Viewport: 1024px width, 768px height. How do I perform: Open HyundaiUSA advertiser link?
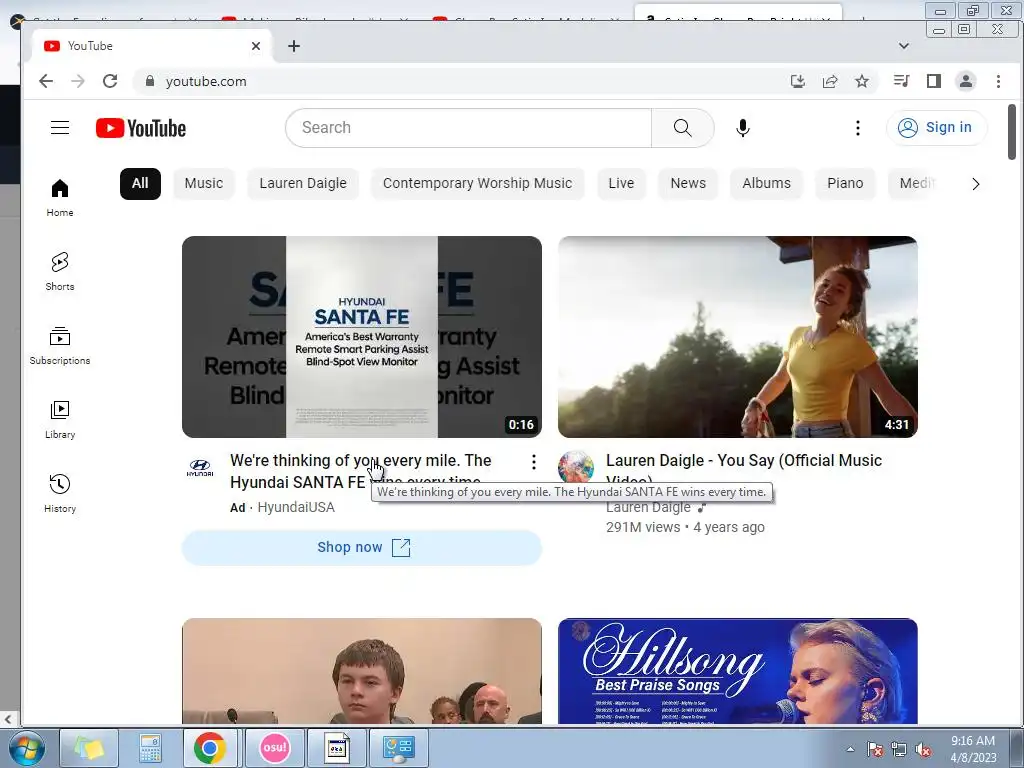[x=296, y=507]
